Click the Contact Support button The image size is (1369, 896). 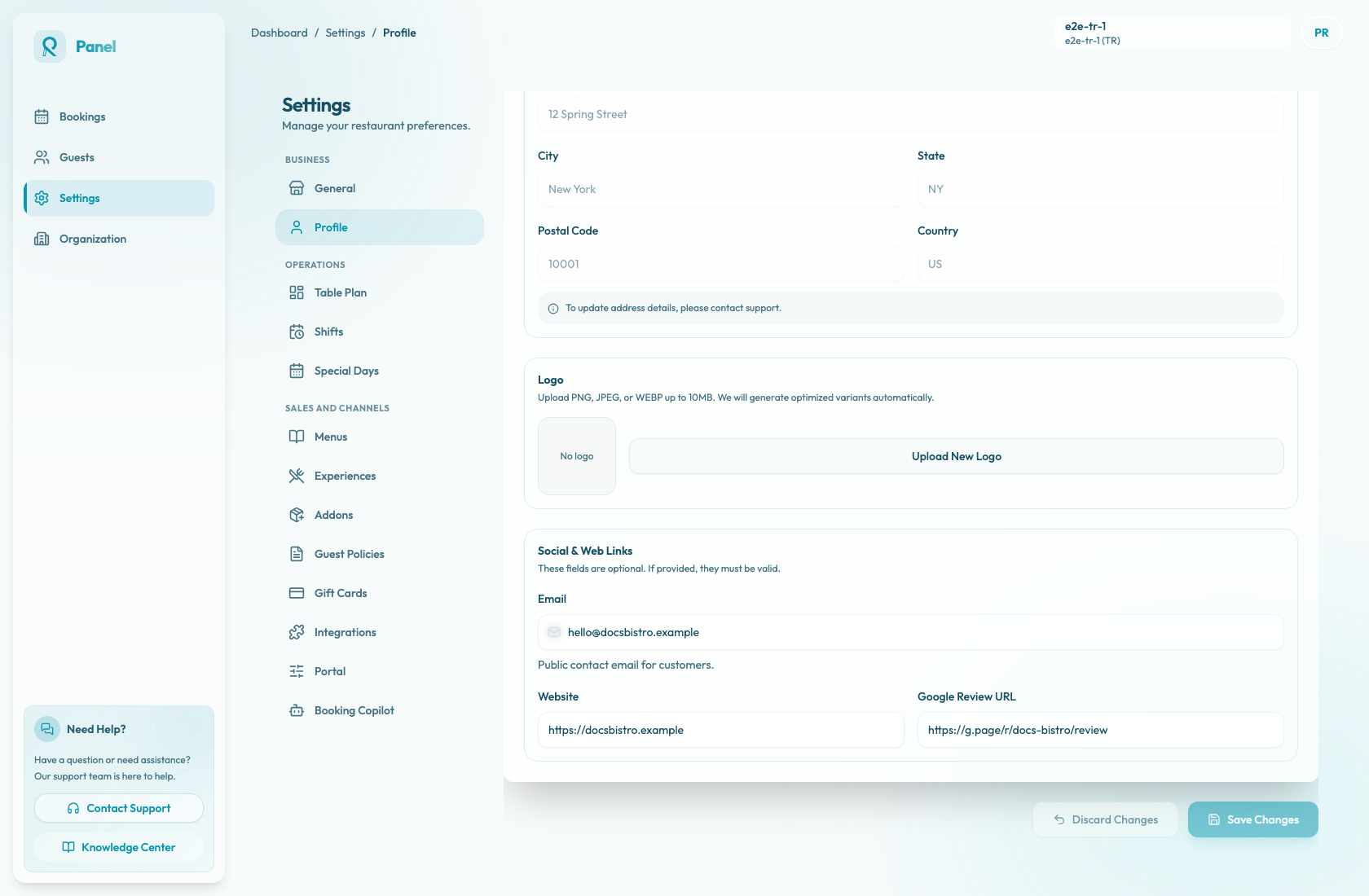pos(119,808)
